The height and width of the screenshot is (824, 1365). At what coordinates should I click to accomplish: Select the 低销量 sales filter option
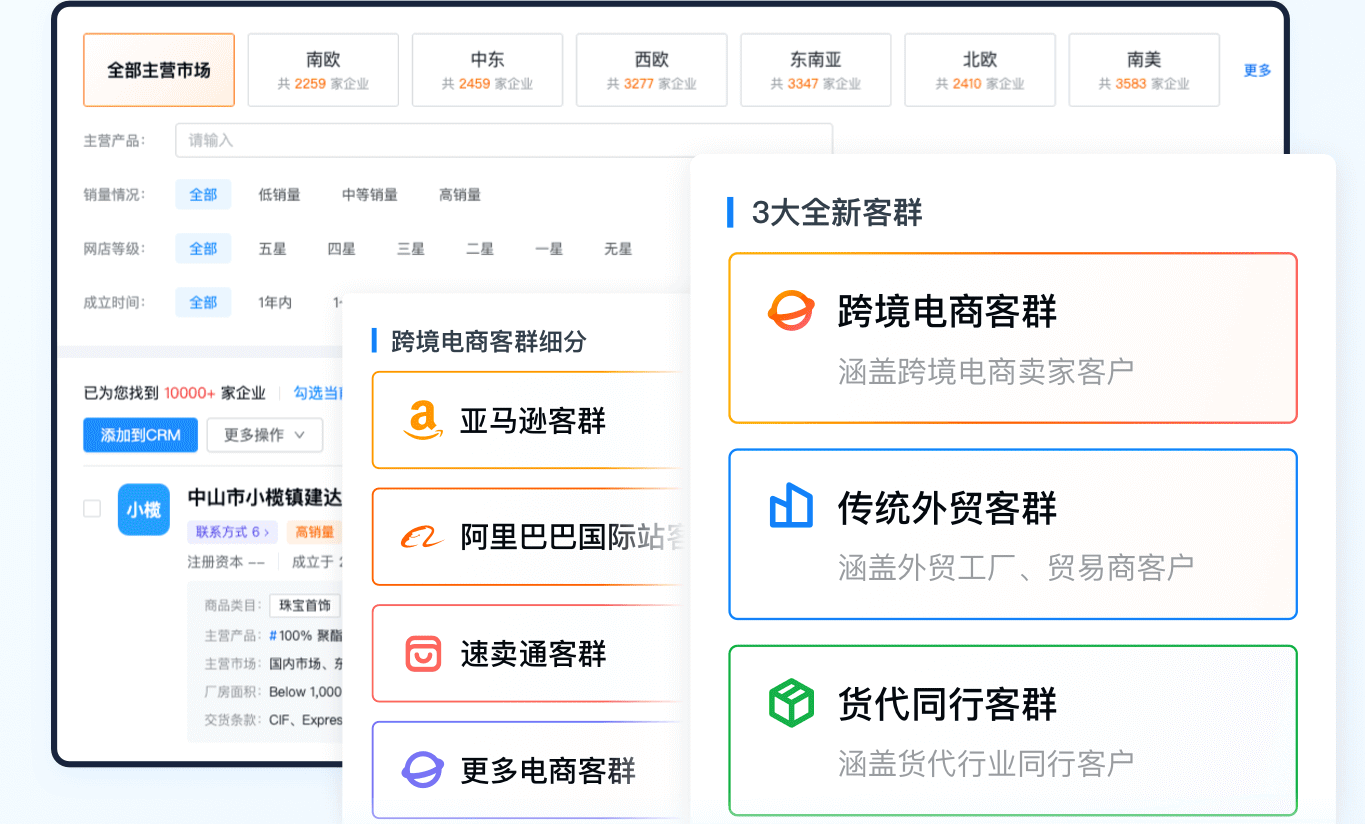click(x=279, y=195)
